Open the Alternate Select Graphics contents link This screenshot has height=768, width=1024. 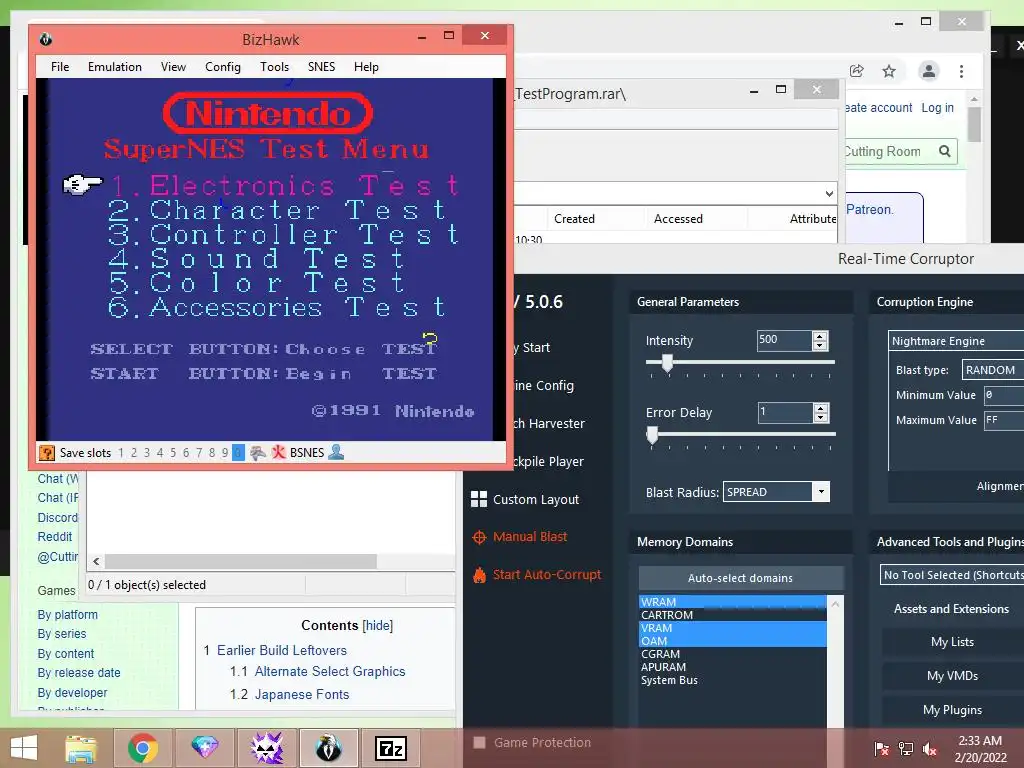(330, 671)
